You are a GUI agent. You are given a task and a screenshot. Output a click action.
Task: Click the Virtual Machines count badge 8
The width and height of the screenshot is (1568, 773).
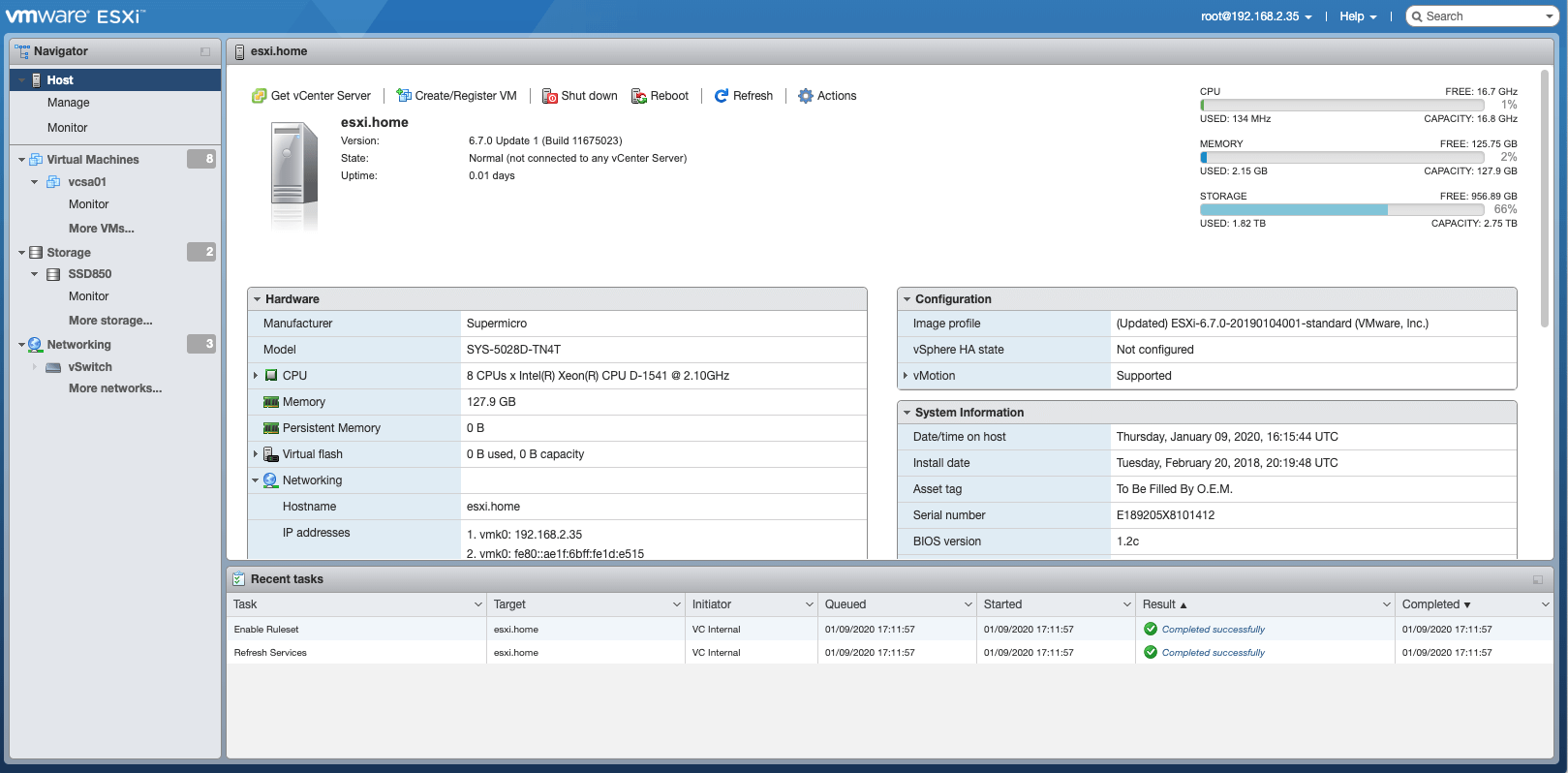201,159
